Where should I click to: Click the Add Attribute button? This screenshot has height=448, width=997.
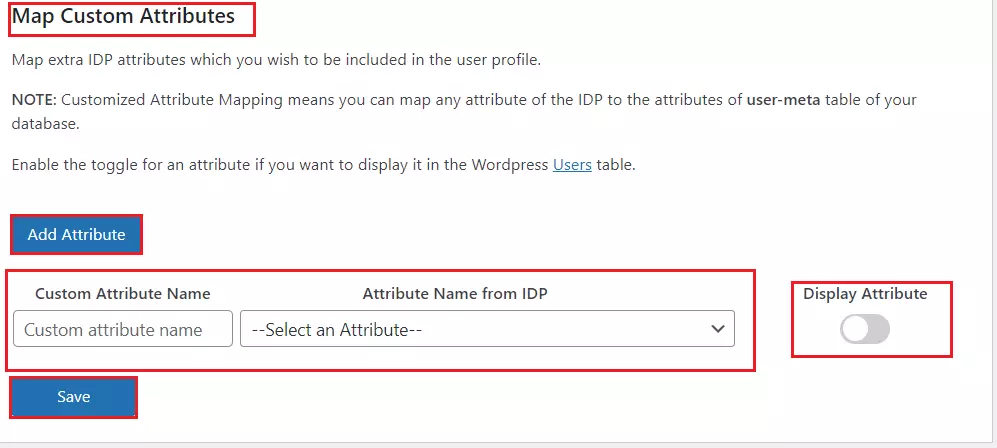(x=76, y=234)
